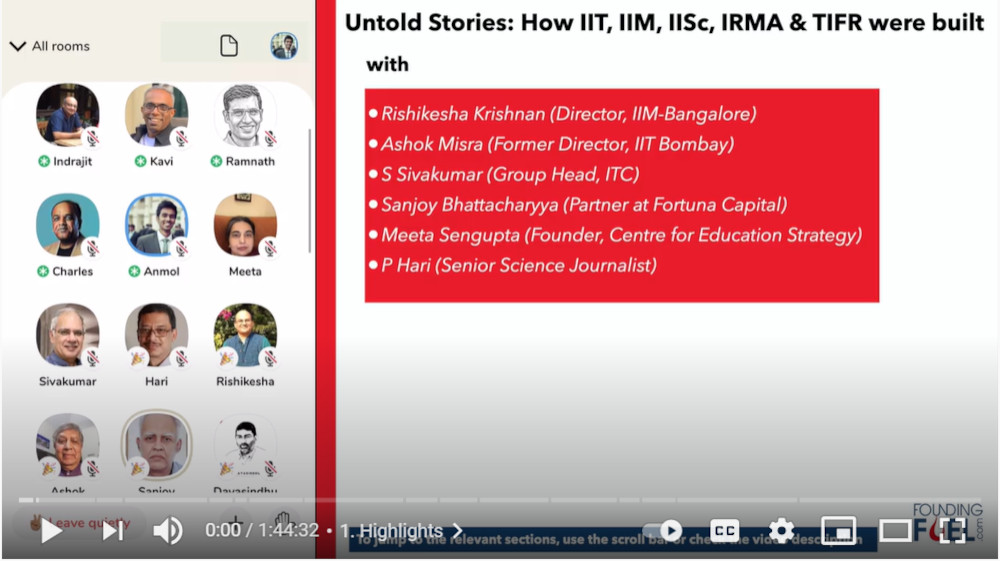This screenshot has height=561, width=1000.
Task: Open the document icon in room header
Action: pos(229,46)
